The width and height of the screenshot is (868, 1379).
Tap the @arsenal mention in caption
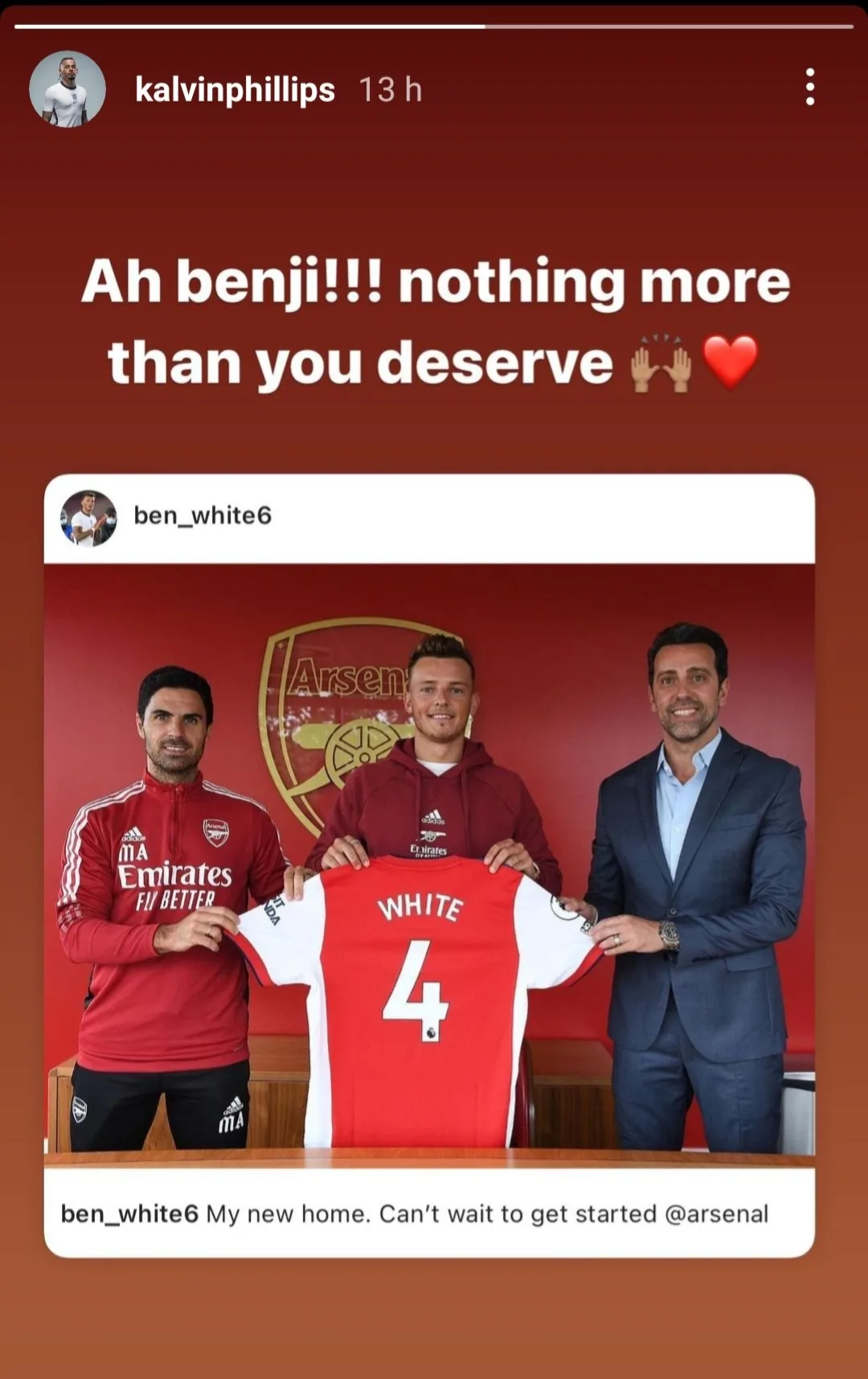click(x=717, y=1213)
